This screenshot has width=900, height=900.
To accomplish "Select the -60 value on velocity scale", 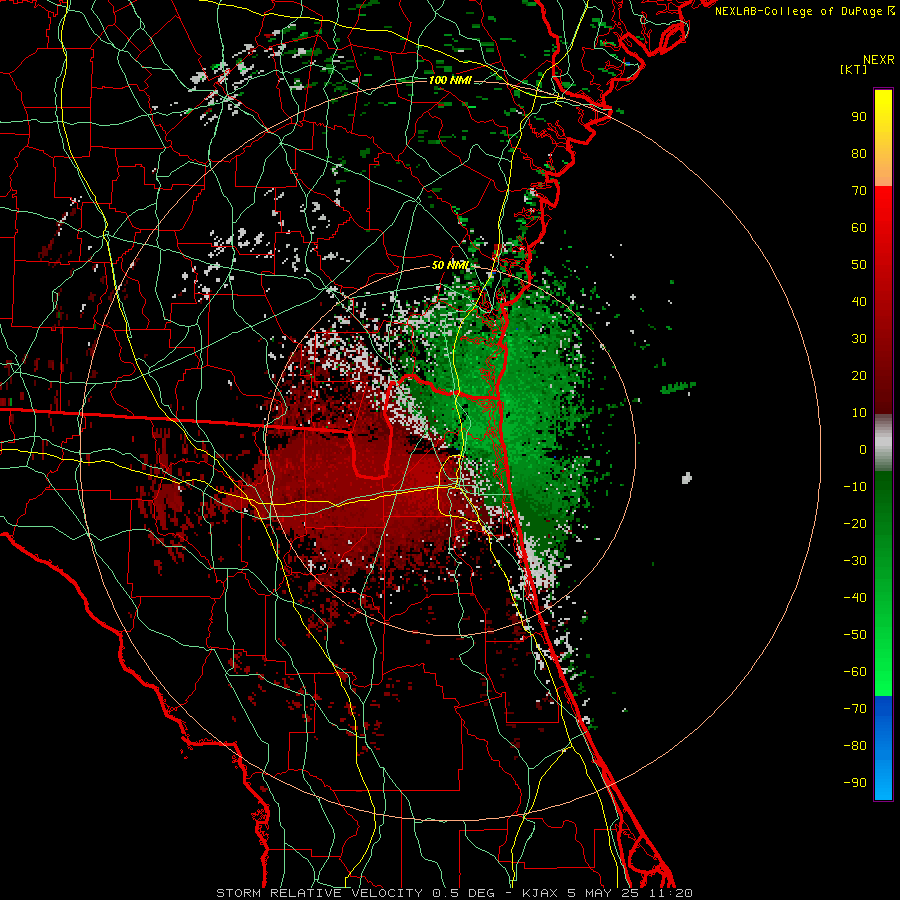I will (x=855, y=672).
